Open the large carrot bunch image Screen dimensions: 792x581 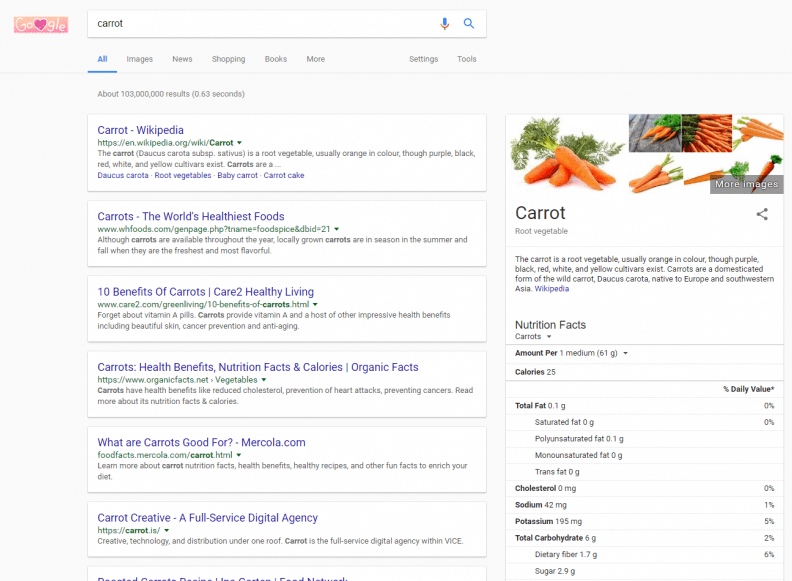[567, 154]
